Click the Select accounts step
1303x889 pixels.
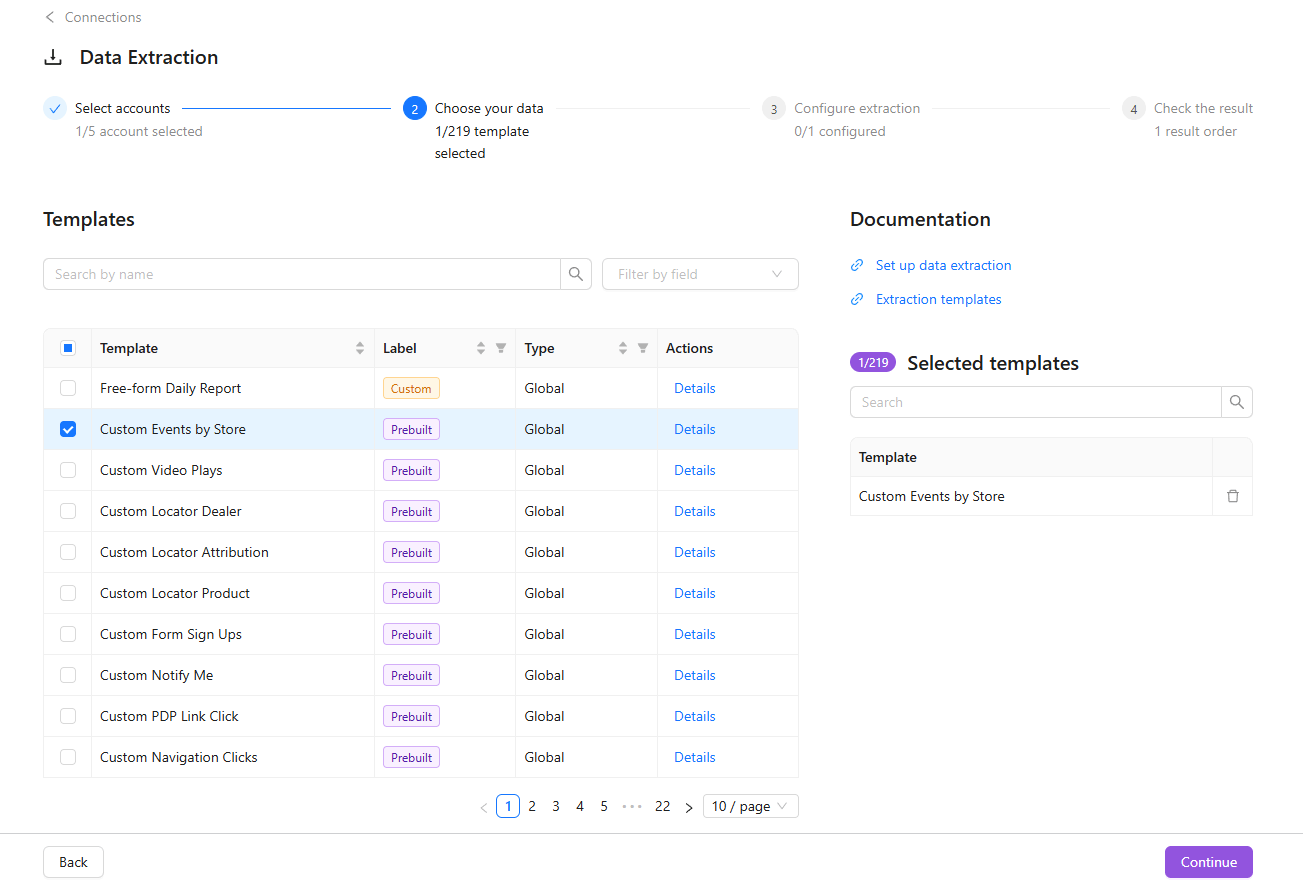coord(122,108)
